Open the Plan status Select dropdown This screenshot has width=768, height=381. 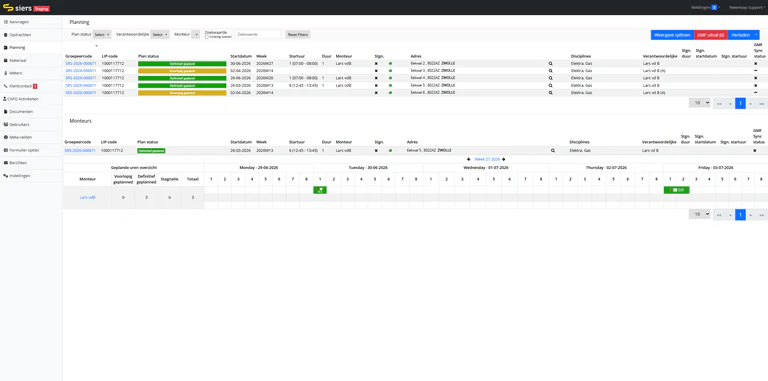[102, 34]
